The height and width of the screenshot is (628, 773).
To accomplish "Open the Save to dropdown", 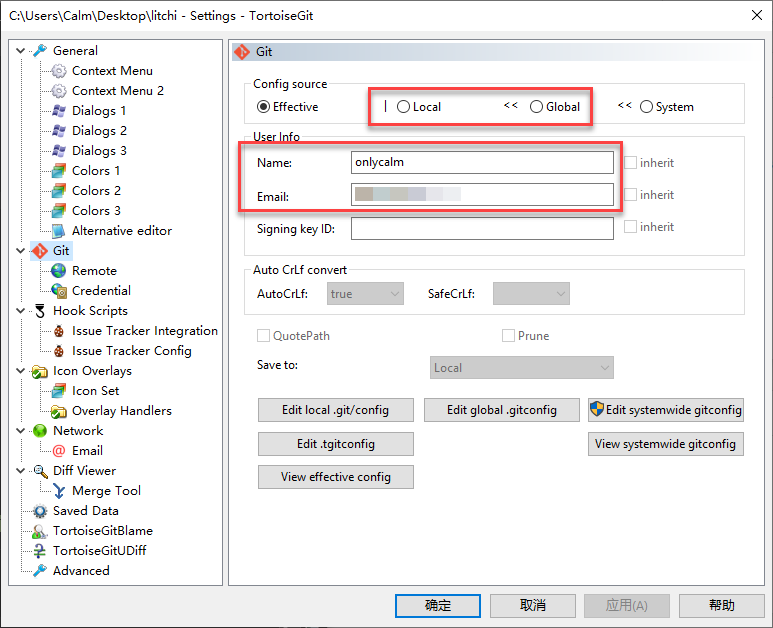I will click(522, 368).
